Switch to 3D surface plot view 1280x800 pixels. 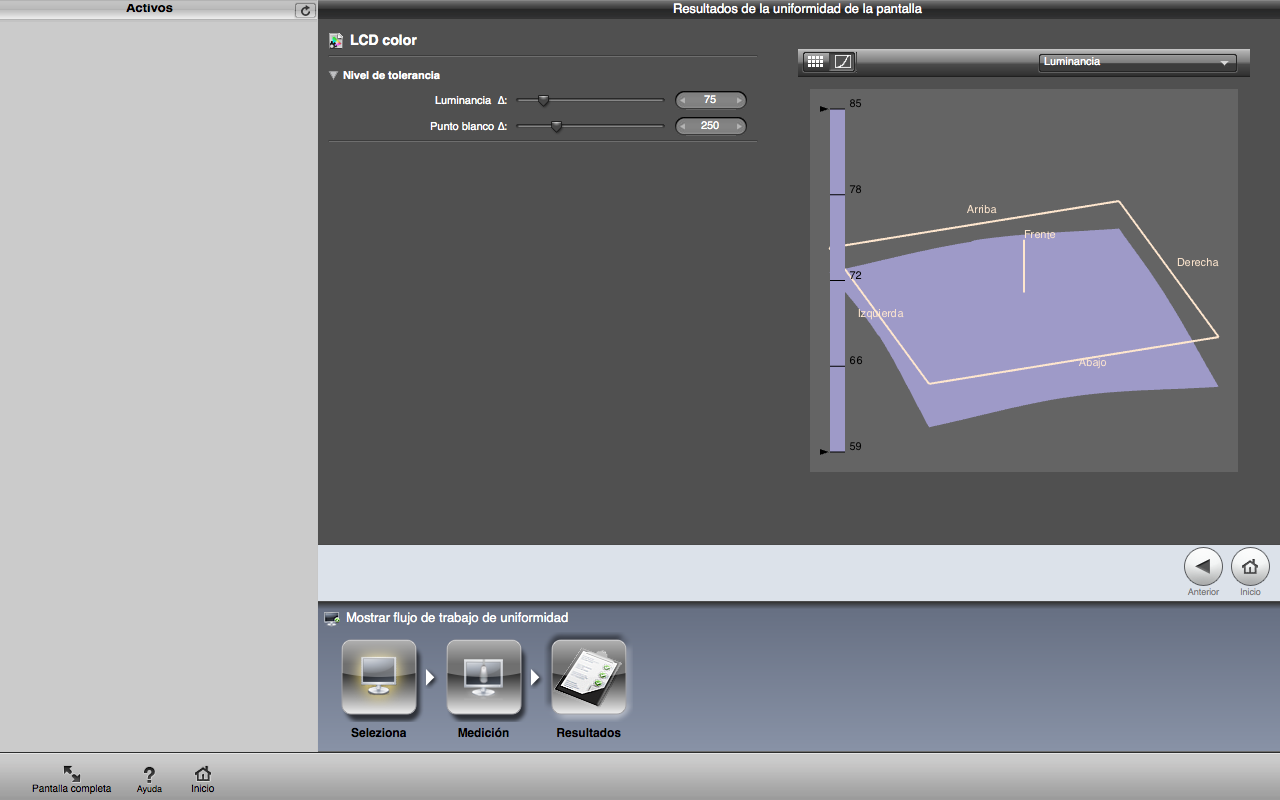843,62
